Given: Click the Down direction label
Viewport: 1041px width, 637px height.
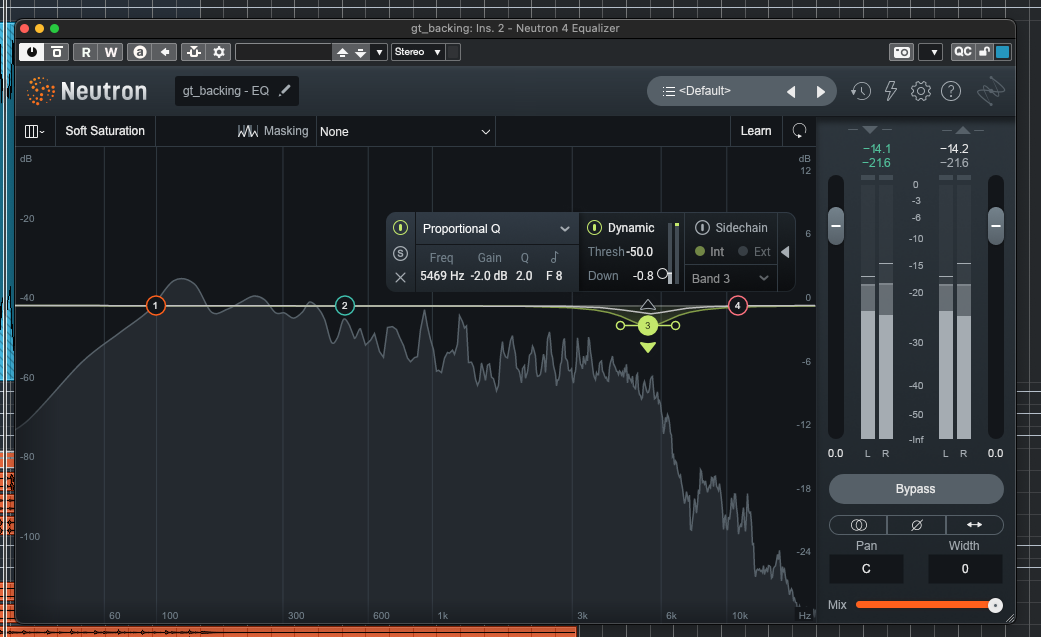Looking at the screenshot, I should click(x=603, y=276).
